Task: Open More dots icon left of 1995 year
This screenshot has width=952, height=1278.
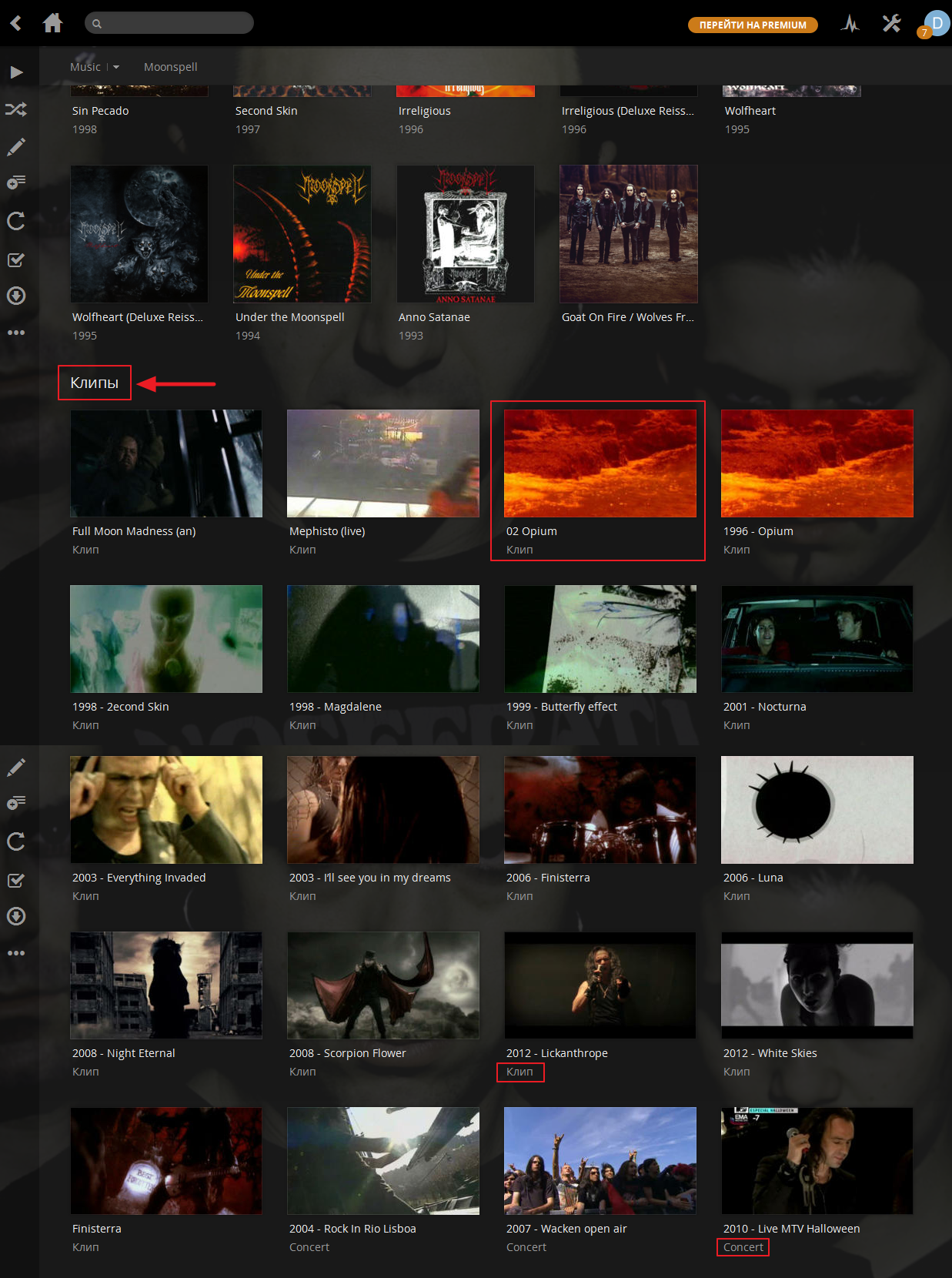Action: click(x=16, y=333)
